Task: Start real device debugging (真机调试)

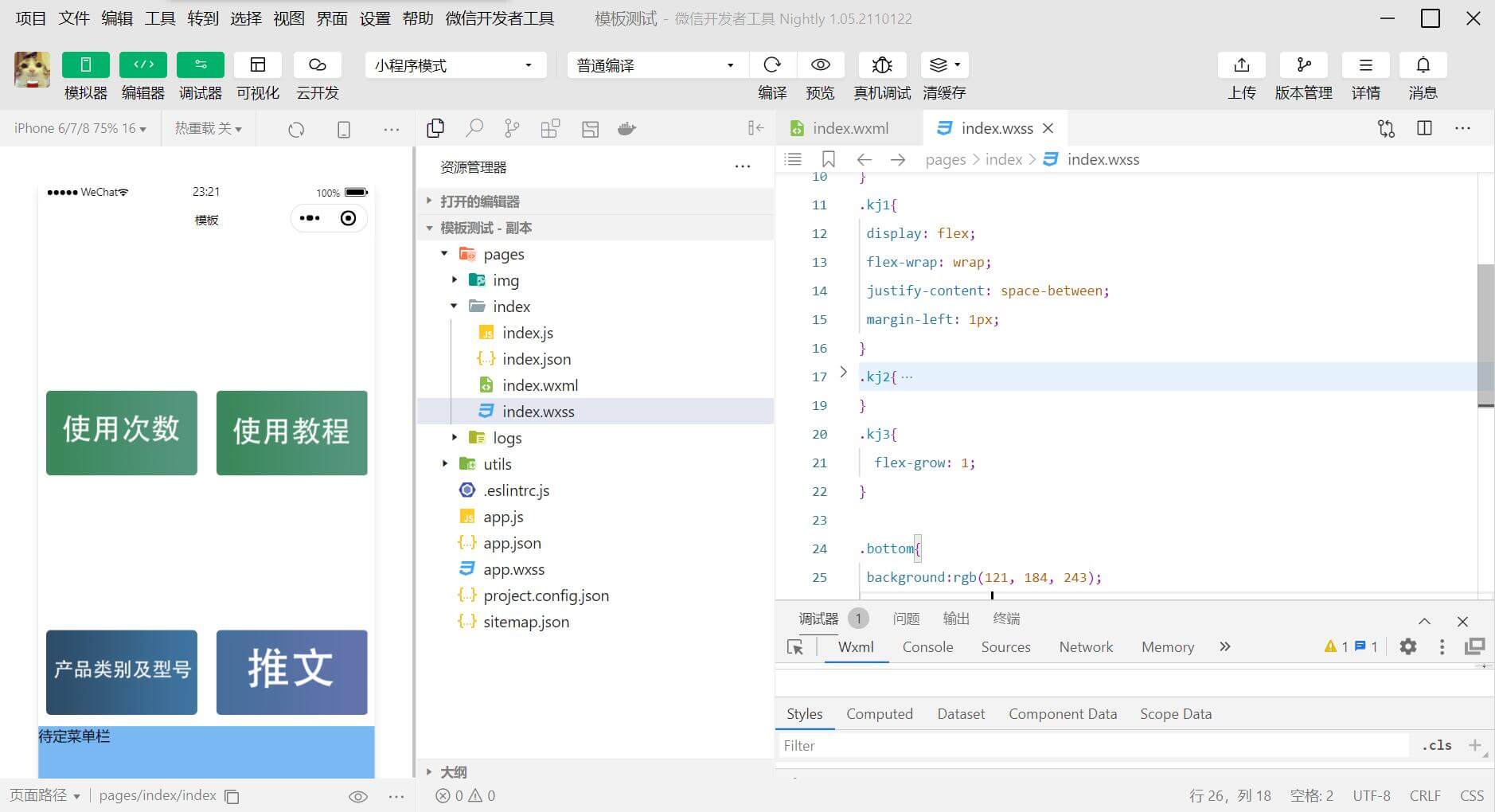Action: [x=882, y=65]
